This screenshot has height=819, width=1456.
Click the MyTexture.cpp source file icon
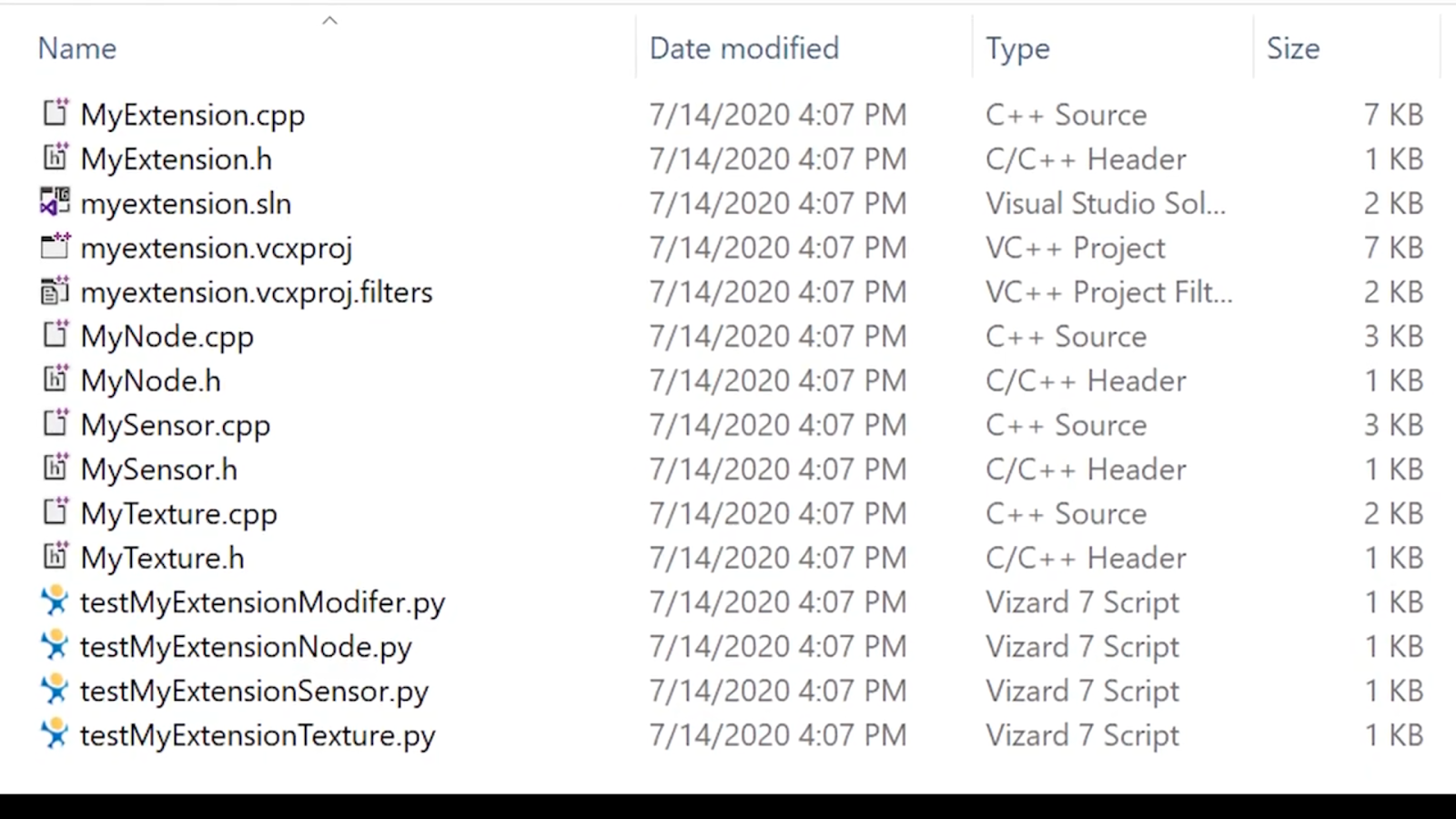56,511
